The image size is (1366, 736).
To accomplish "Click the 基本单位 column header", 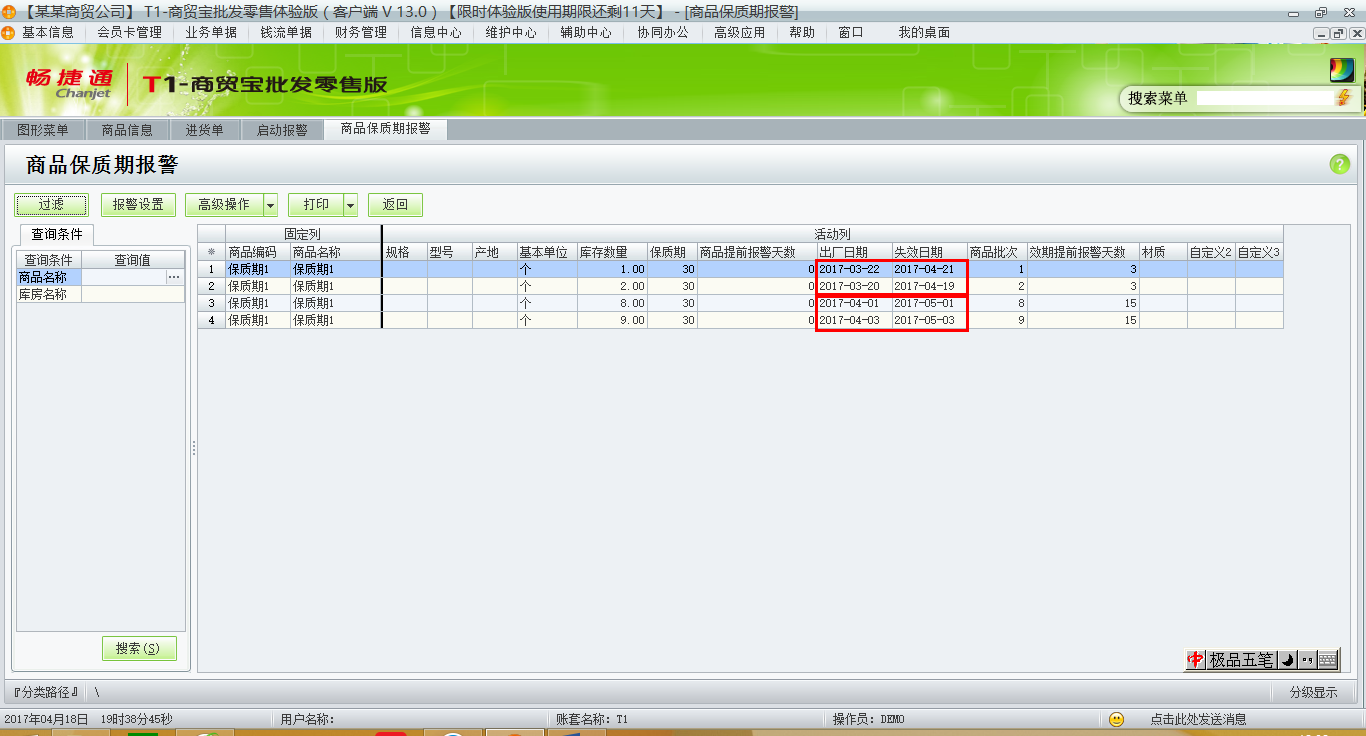I will [547, 252].
